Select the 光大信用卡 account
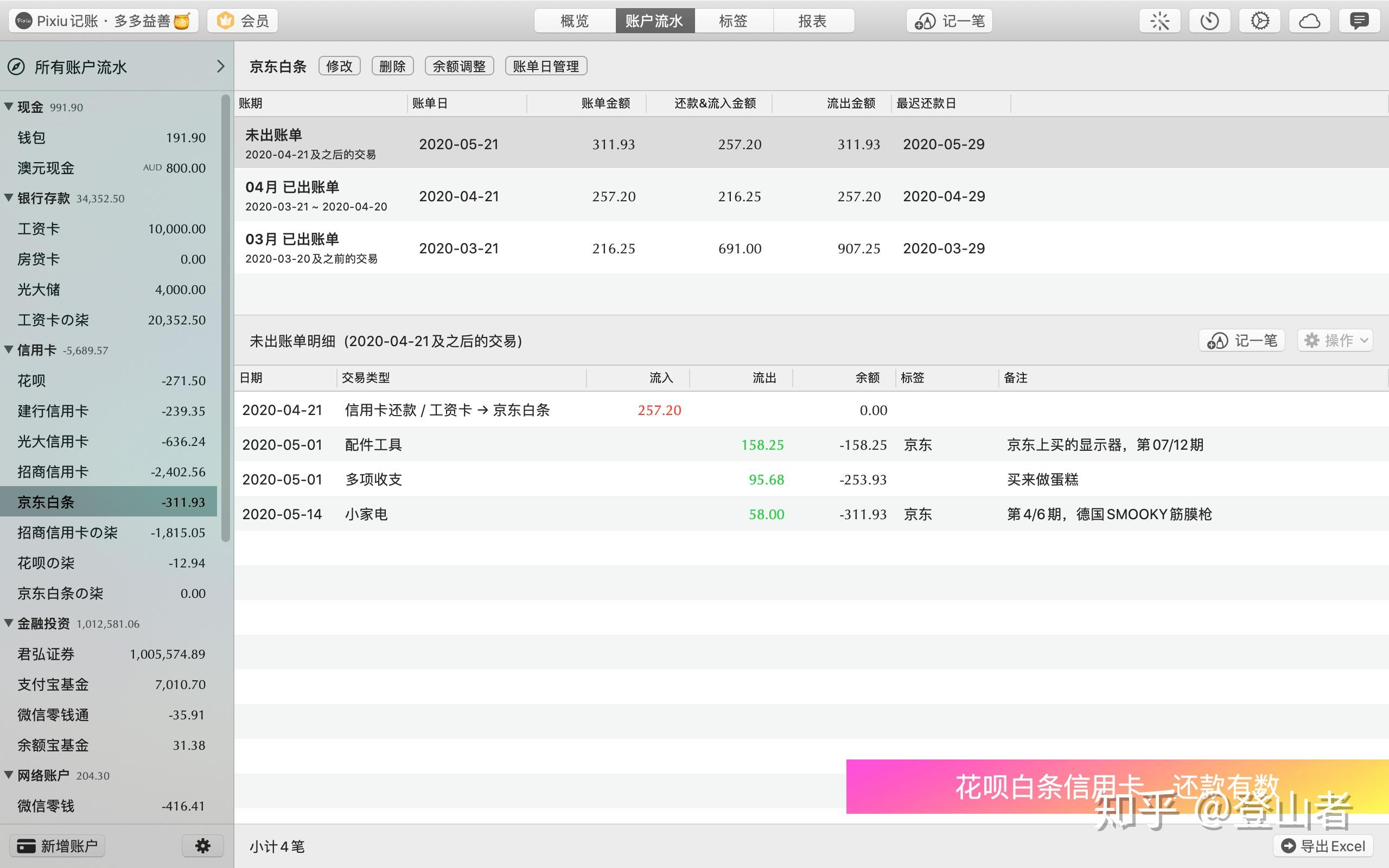Screen dimensions: 1389x868 [109, 442]
